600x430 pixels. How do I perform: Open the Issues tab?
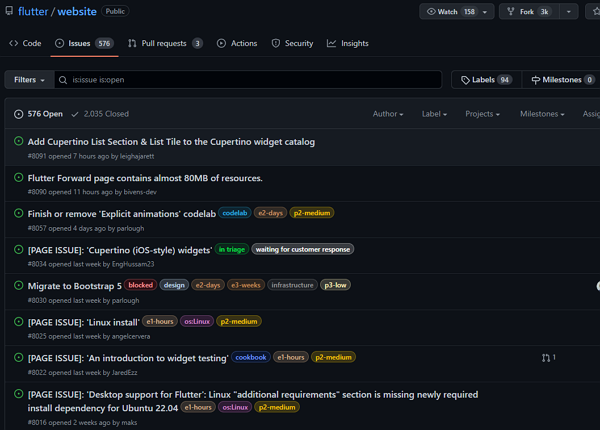84,43
